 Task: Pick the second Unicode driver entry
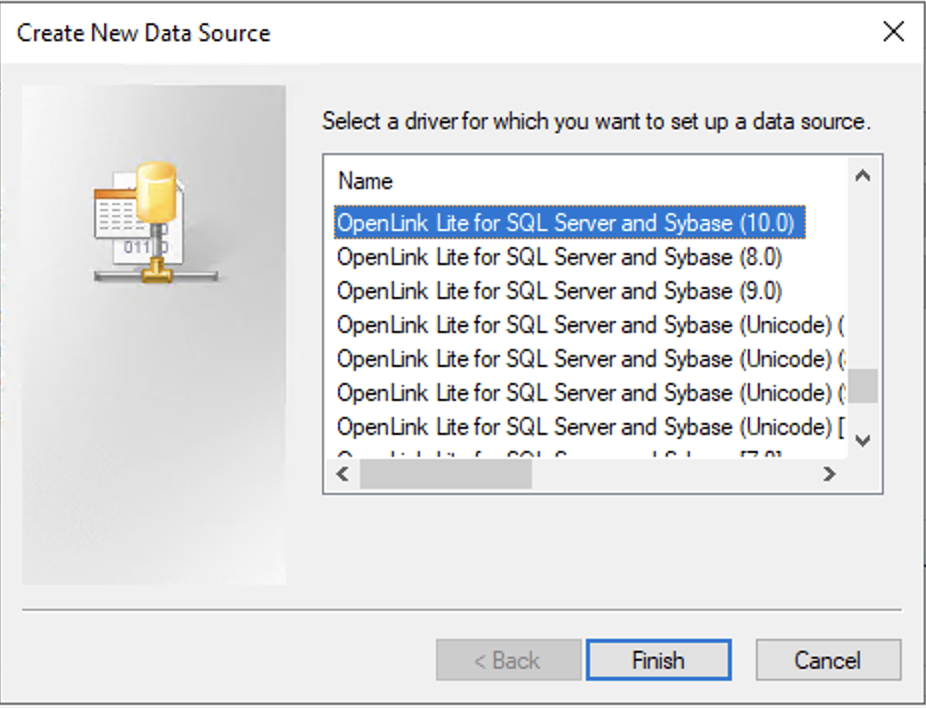coord(590,359)
